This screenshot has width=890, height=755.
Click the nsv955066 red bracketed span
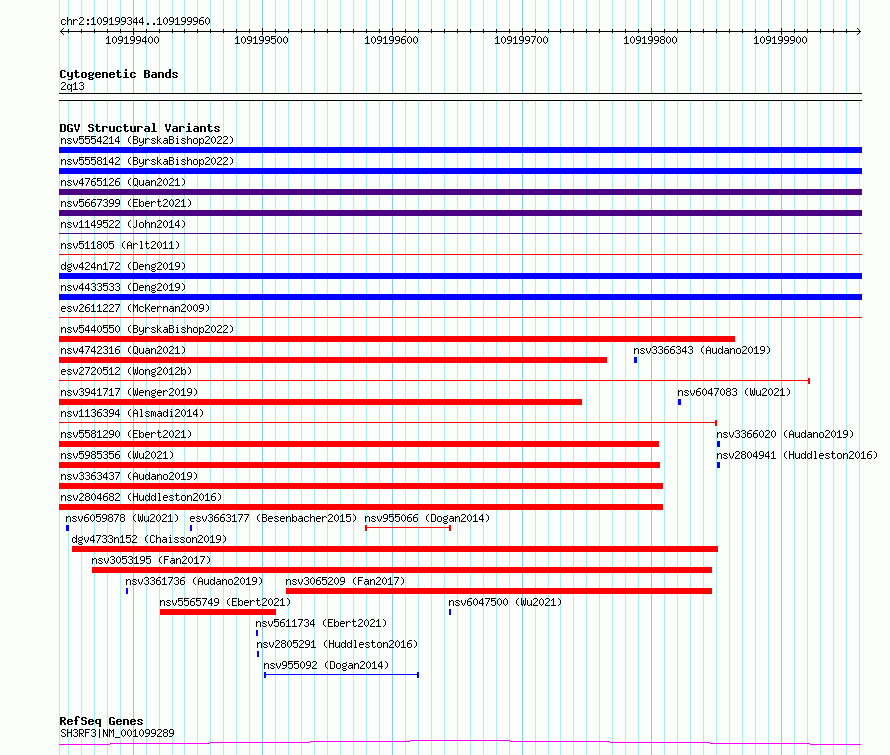click(408, 528)
